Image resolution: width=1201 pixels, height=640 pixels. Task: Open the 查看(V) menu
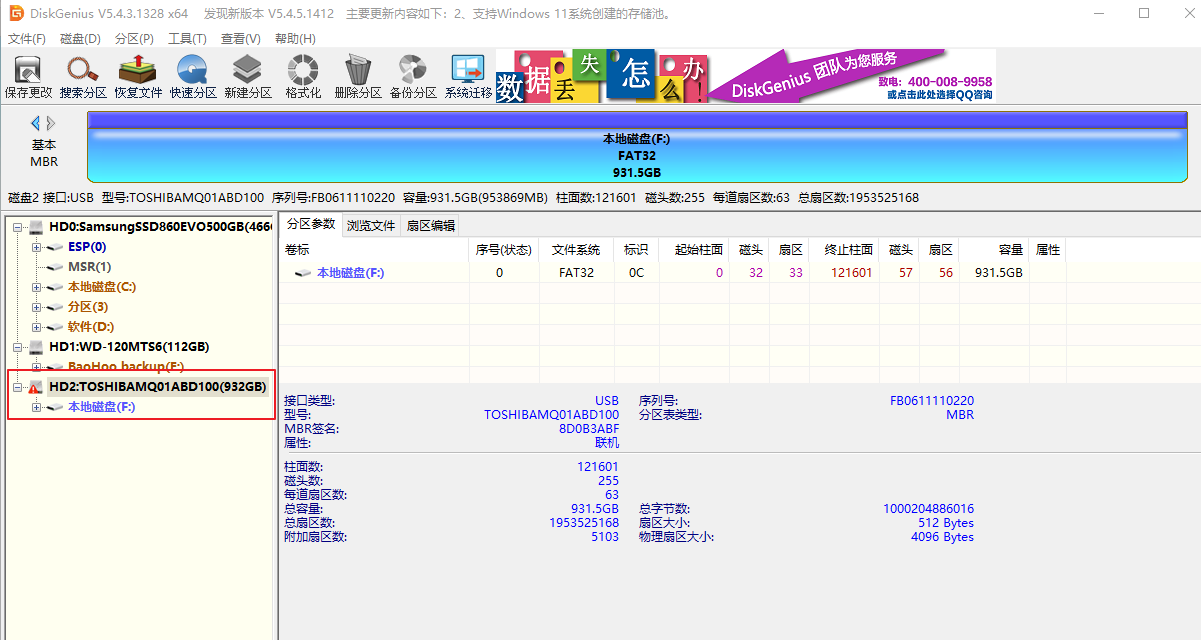click(240, 39)
